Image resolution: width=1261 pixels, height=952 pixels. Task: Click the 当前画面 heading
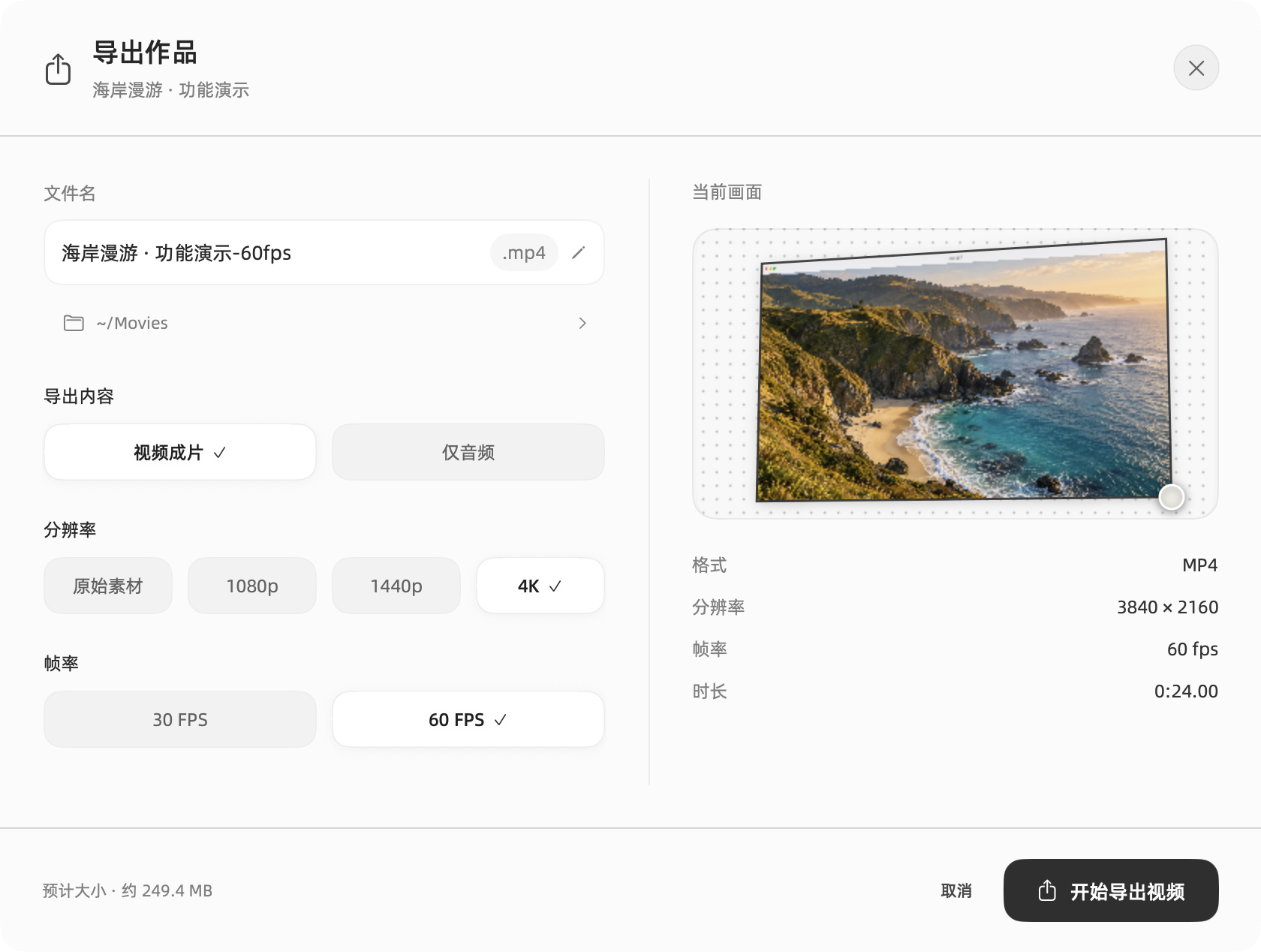[x=727, y=192]
